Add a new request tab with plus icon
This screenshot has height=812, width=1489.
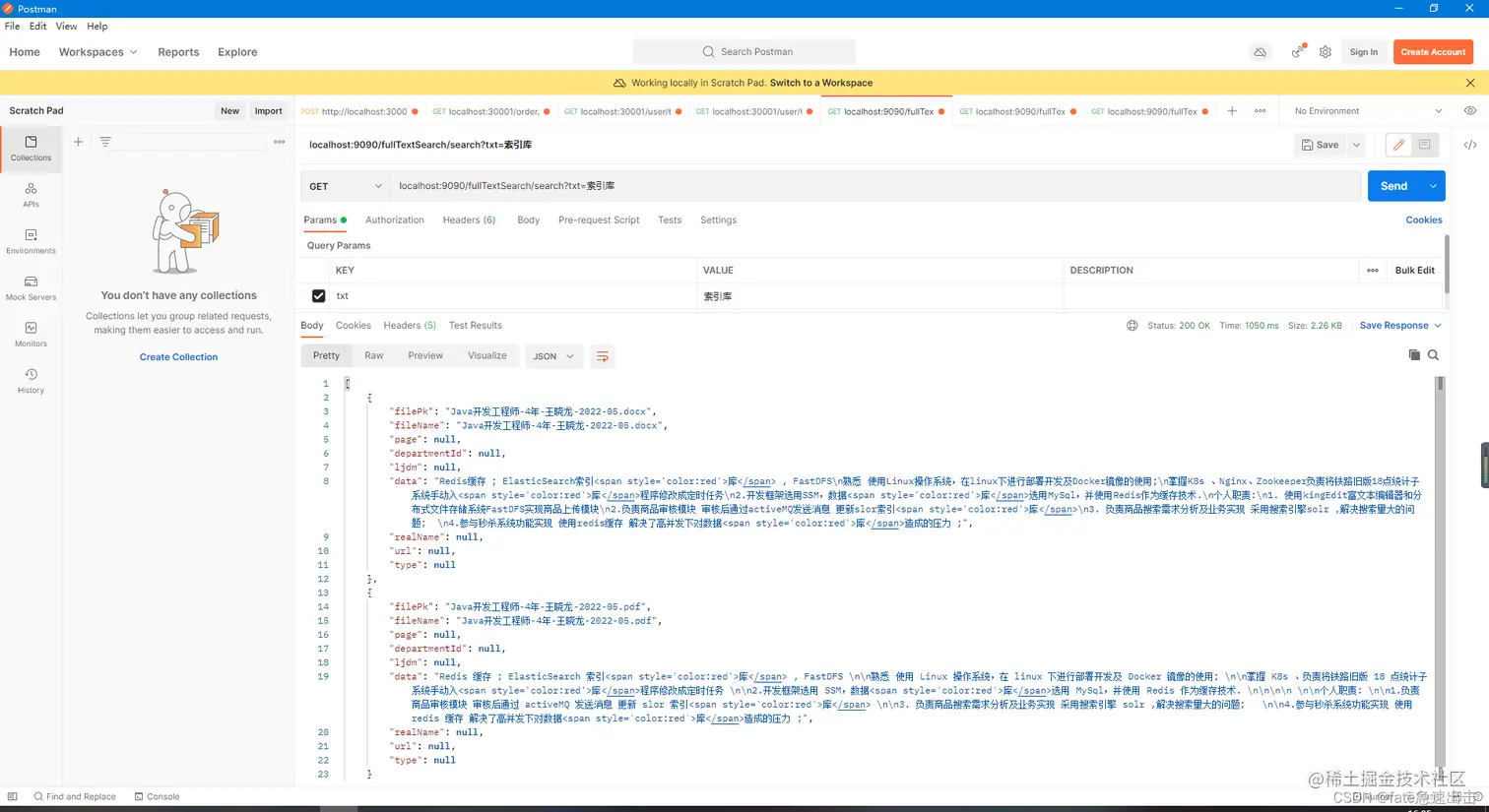[1232, 111]
